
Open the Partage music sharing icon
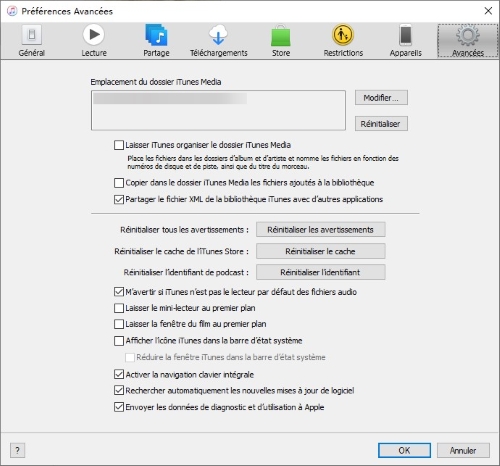pos(156,35)
